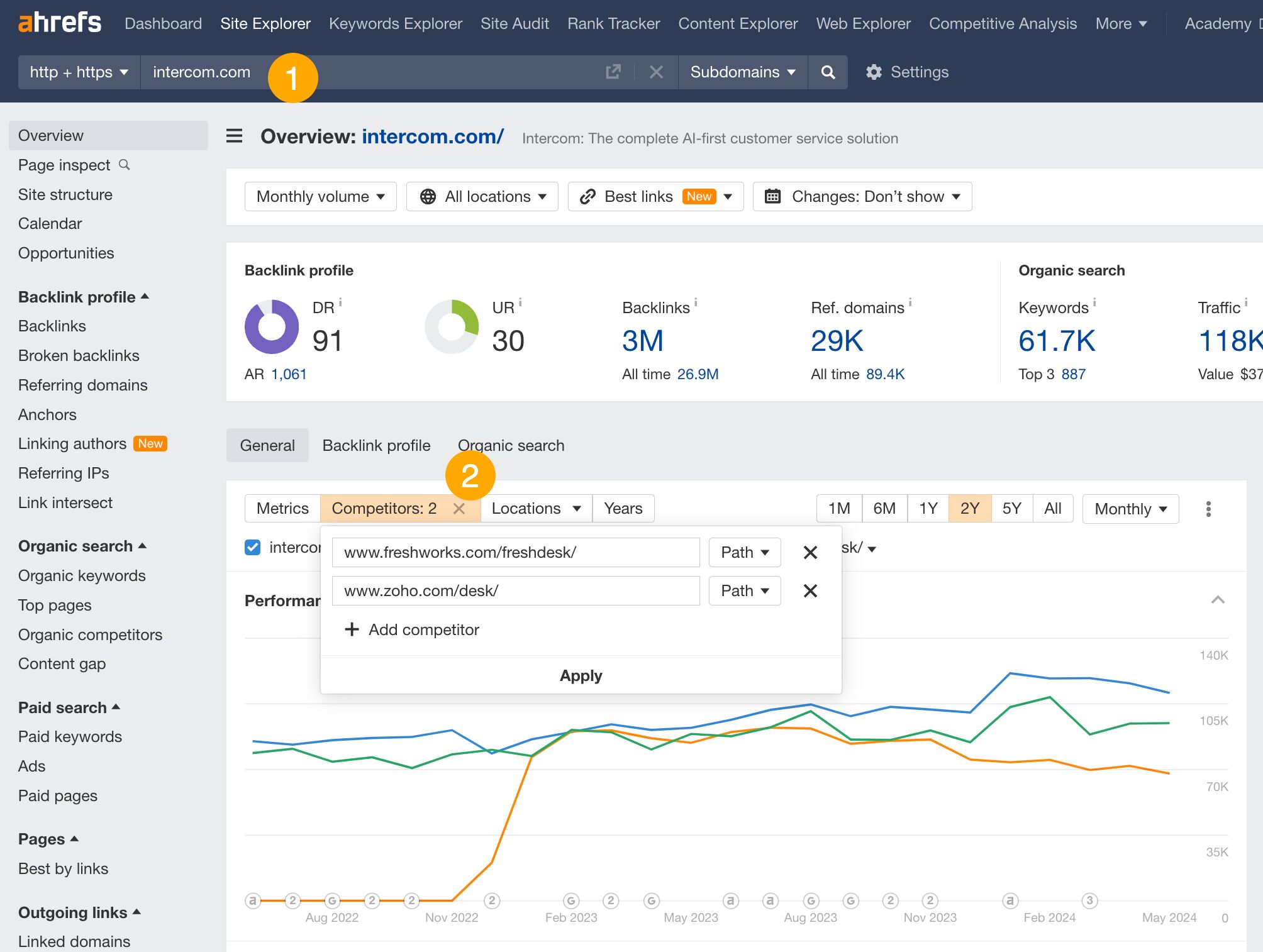Image resolution: width=1263 pixels, height=952 pixels.
Task: Click the magnifier search button
Action: (828, 72)
